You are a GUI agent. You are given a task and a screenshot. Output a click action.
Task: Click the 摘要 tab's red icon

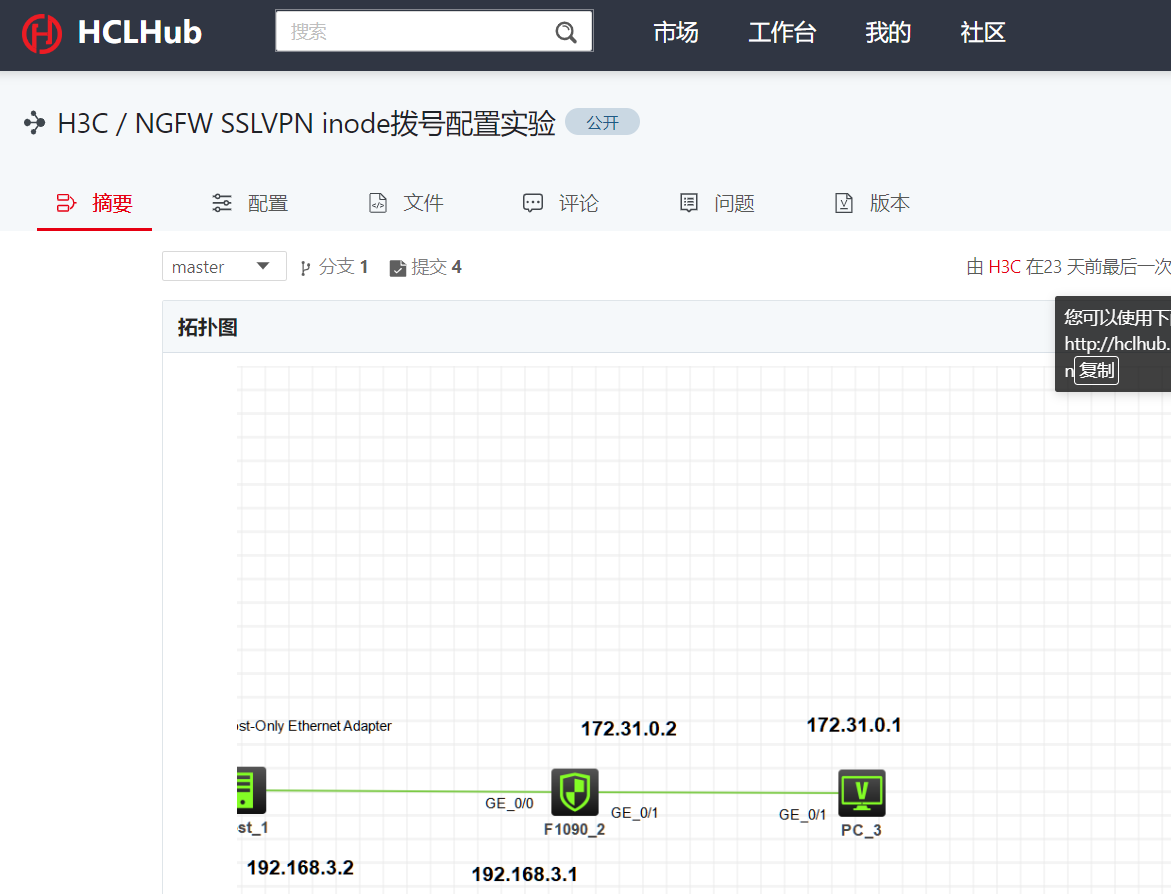66,203
